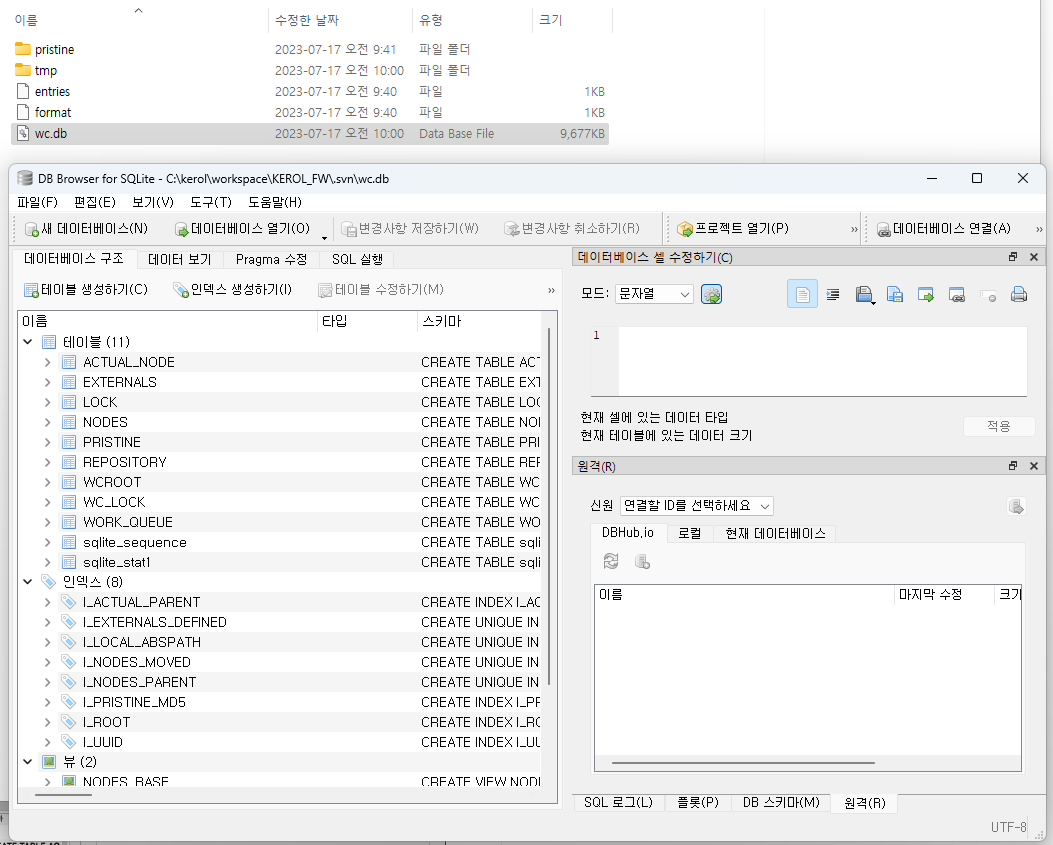Click the upload database icon next to identity dropdown

point(1016,506)
